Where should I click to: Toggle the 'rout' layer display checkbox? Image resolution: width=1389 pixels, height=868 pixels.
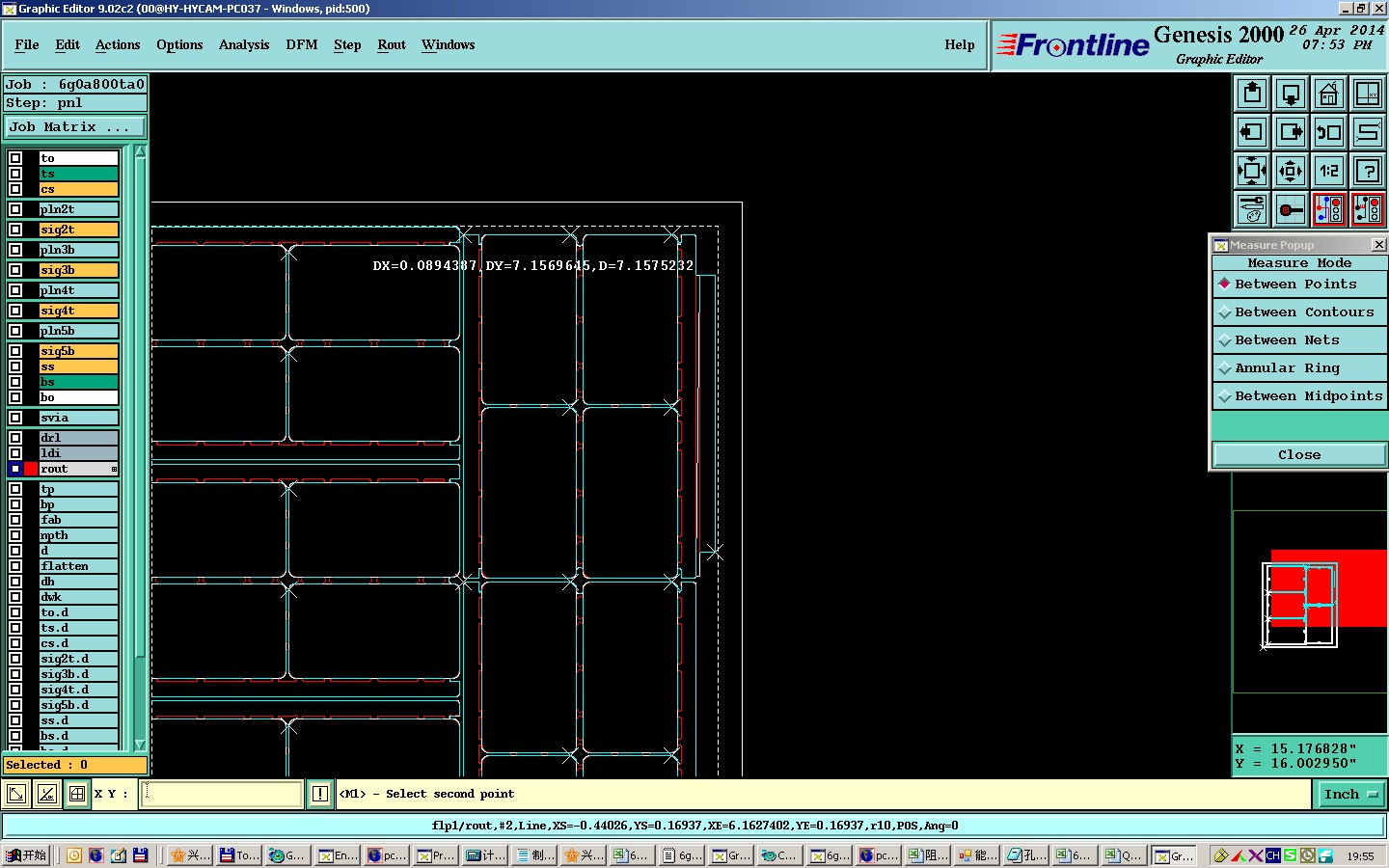[x=15, y=469]
